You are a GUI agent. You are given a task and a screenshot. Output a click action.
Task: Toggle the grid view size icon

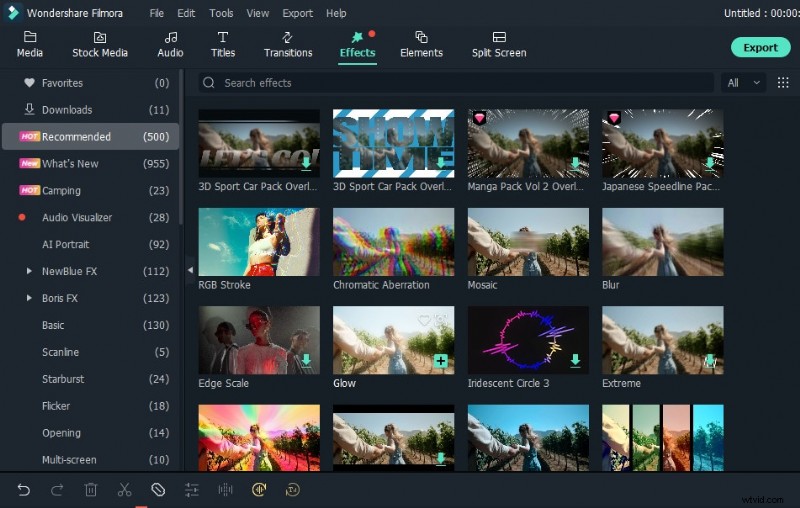coord(783,83)
